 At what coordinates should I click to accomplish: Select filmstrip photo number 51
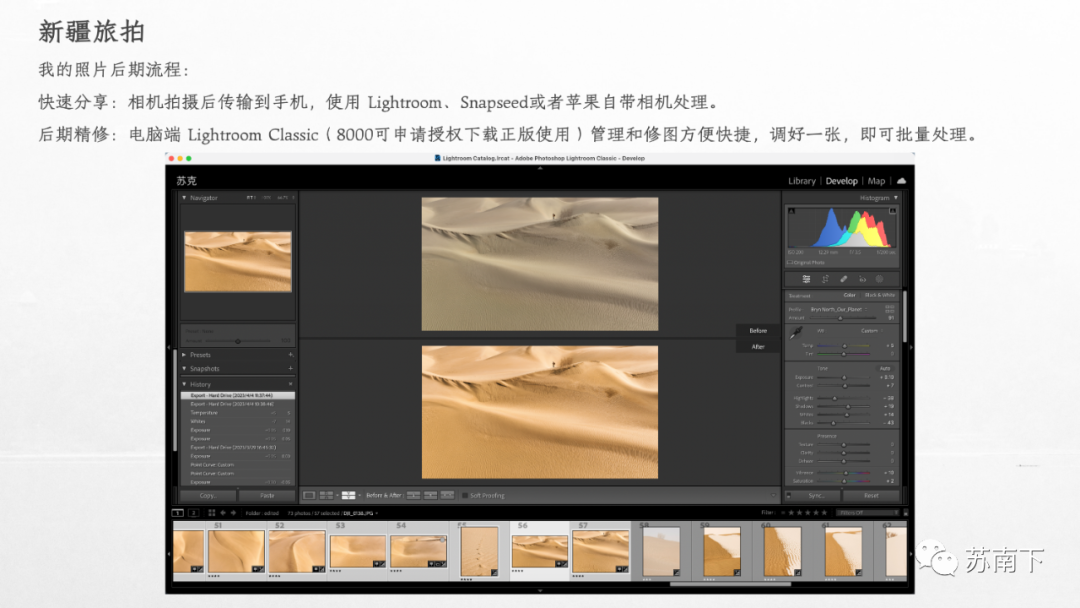[x=236, y=551]
